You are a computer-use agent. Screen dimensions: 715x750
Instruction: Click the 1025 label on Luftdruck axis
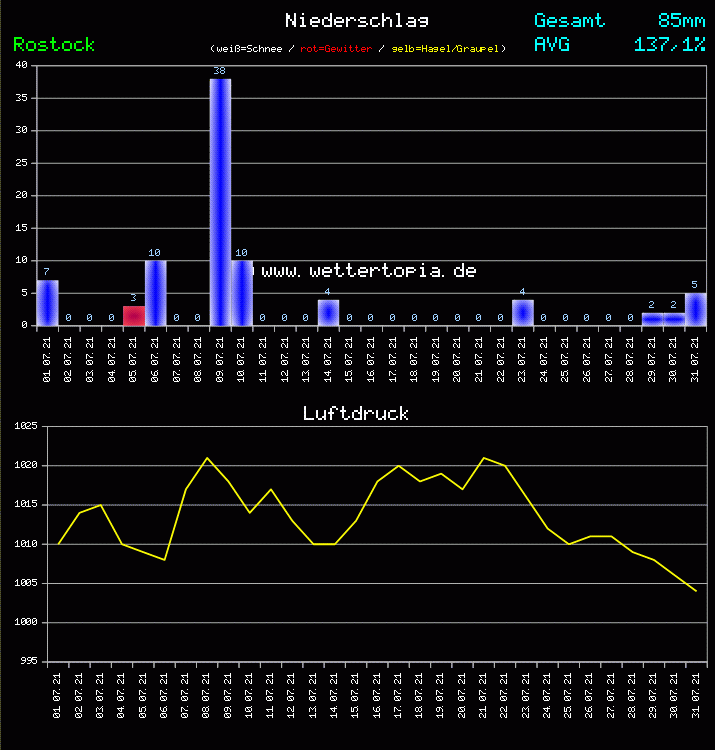(25, 426)
